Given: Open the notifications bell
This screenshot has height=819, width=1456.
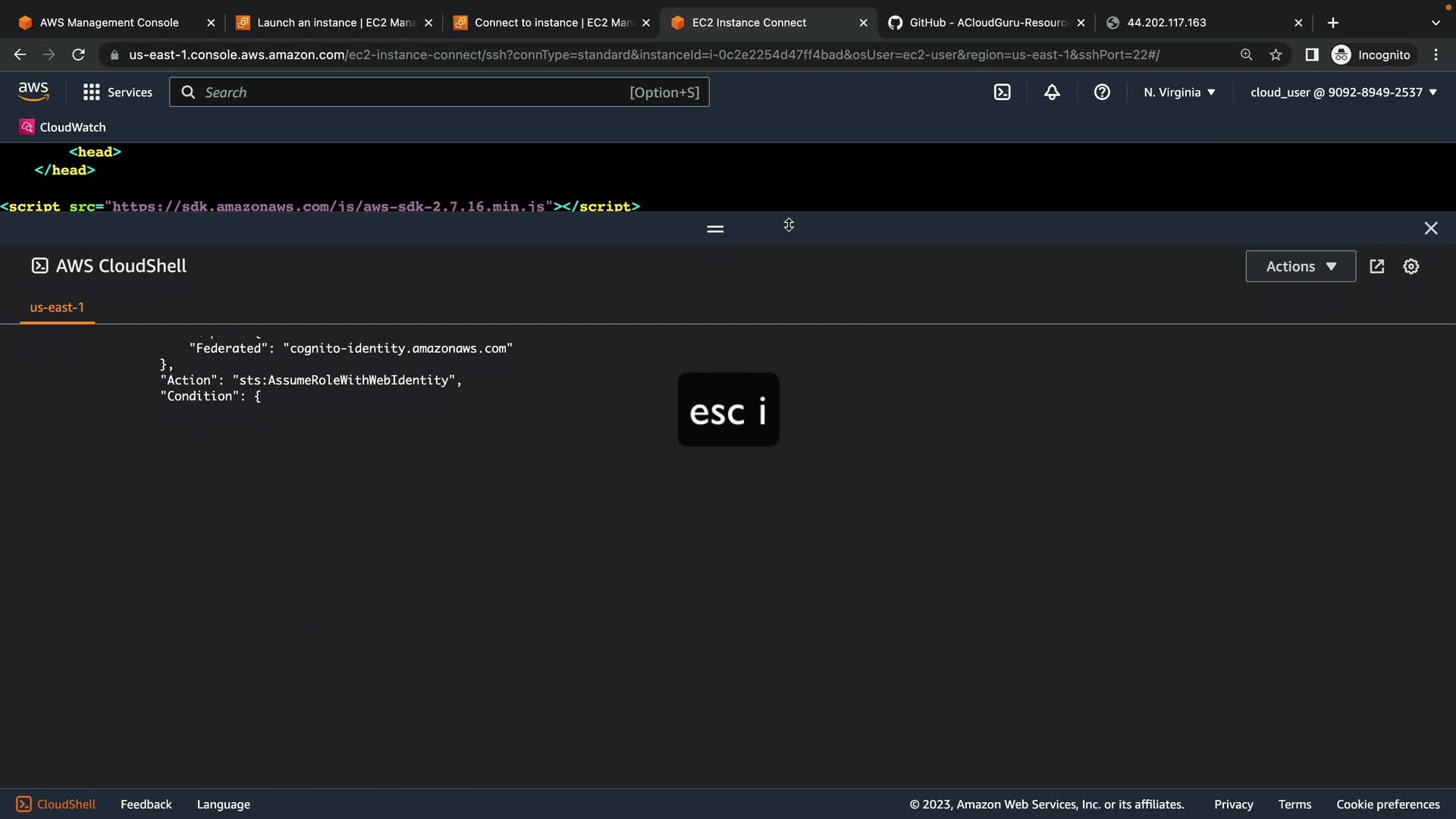Looking at the screenshot, I should point(1052,93).
